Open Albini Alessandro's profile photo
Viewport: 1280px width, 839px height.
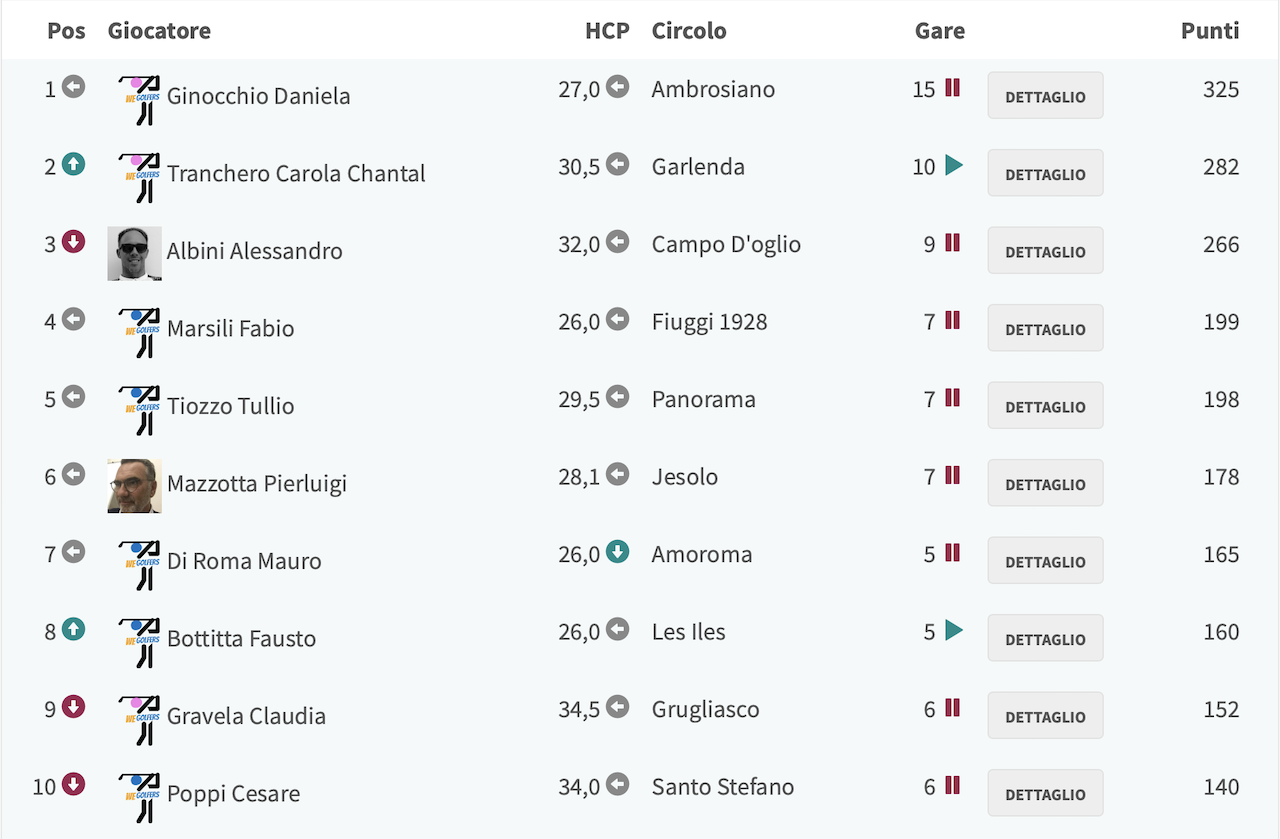tap(134, 254)
